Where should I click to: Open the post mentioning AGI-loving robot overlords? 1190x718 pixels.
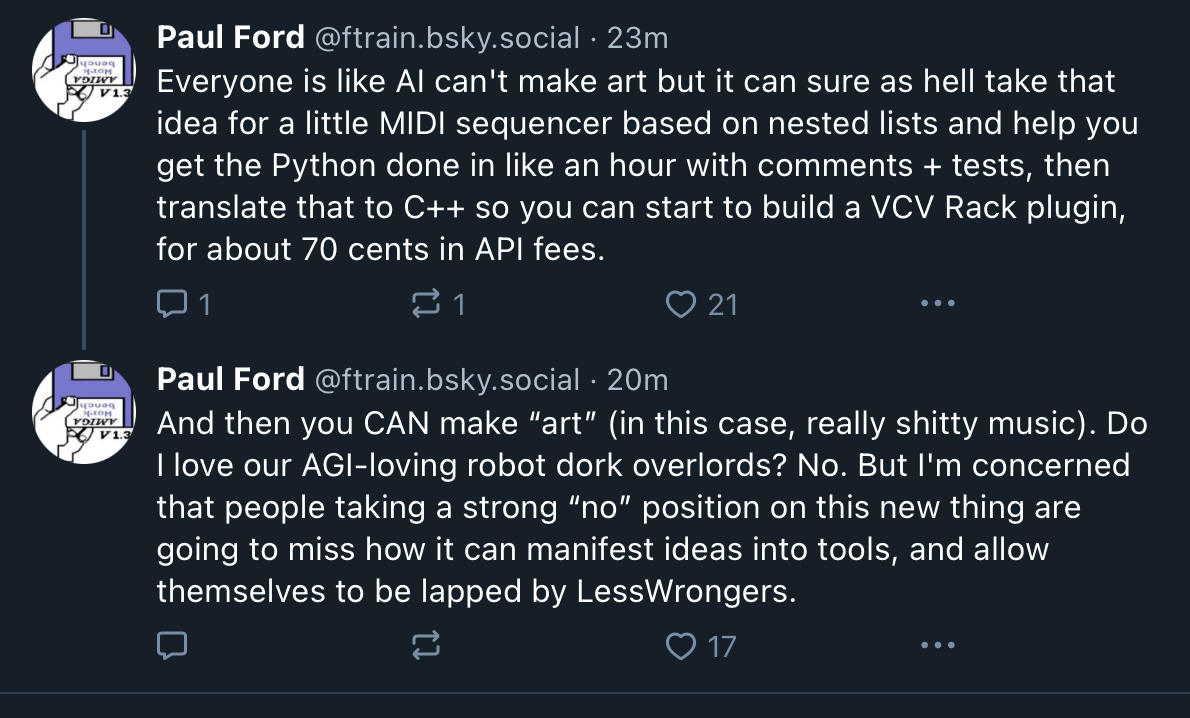pos(640,508)
